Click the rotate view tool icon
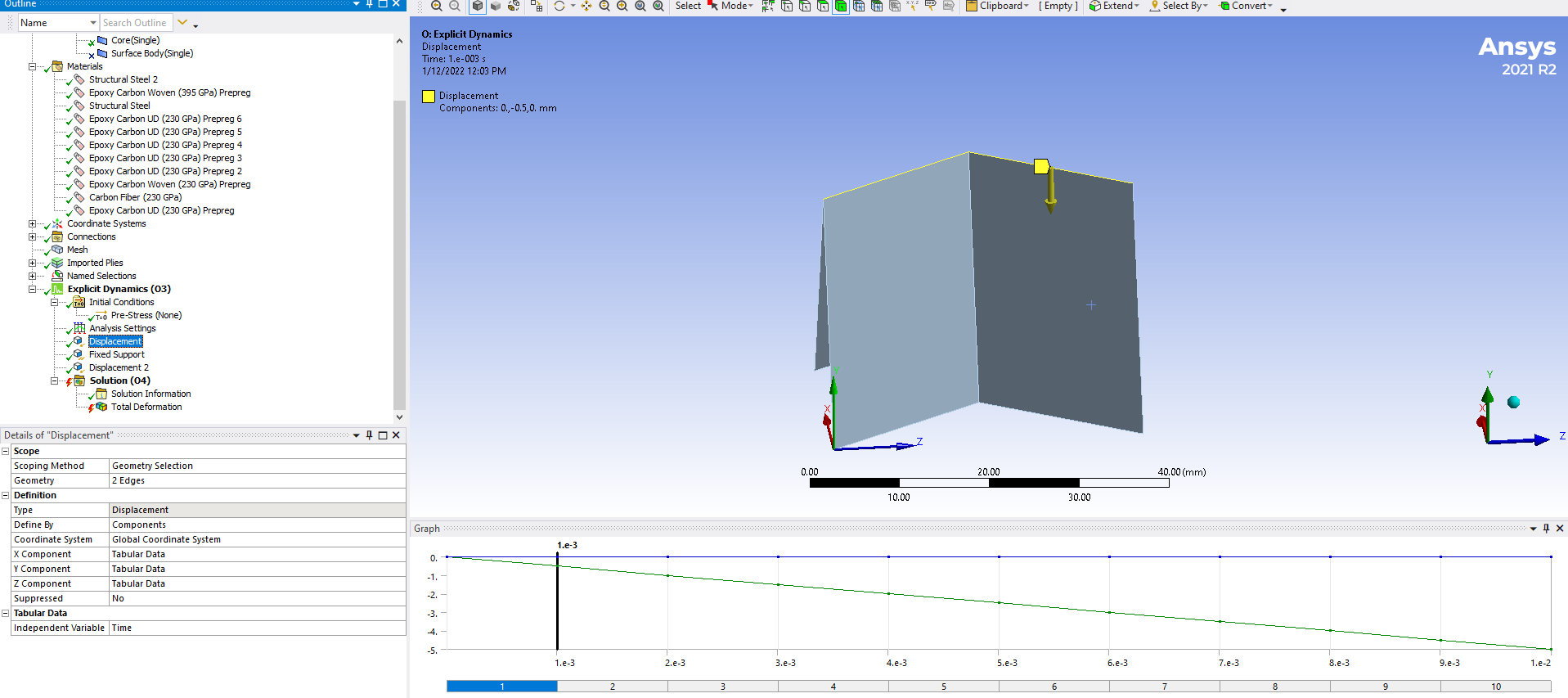Screen dimensions: 1568x698 559,6
